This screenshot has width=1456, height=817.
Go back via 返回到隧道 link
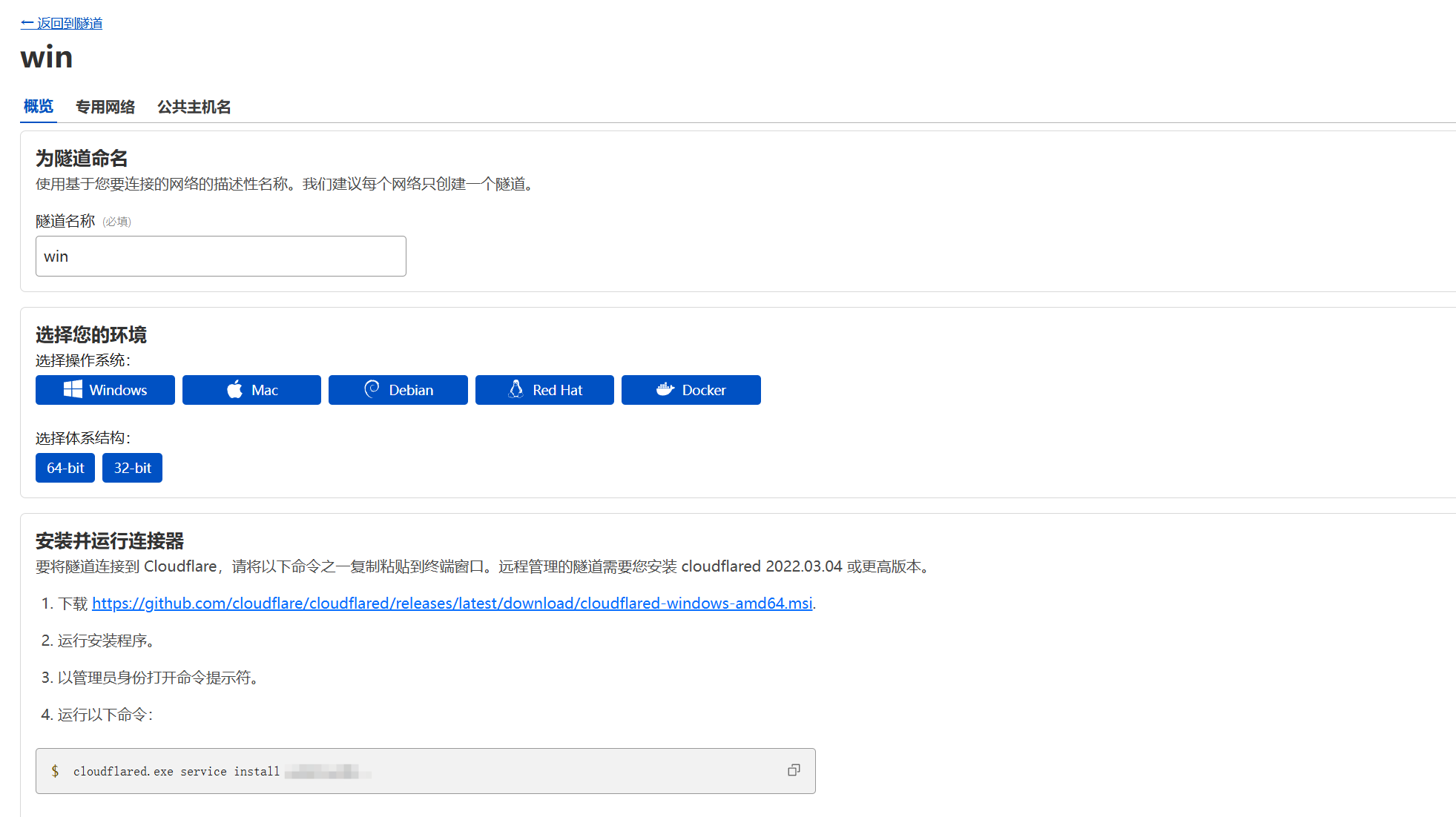[x=62, y=23]
